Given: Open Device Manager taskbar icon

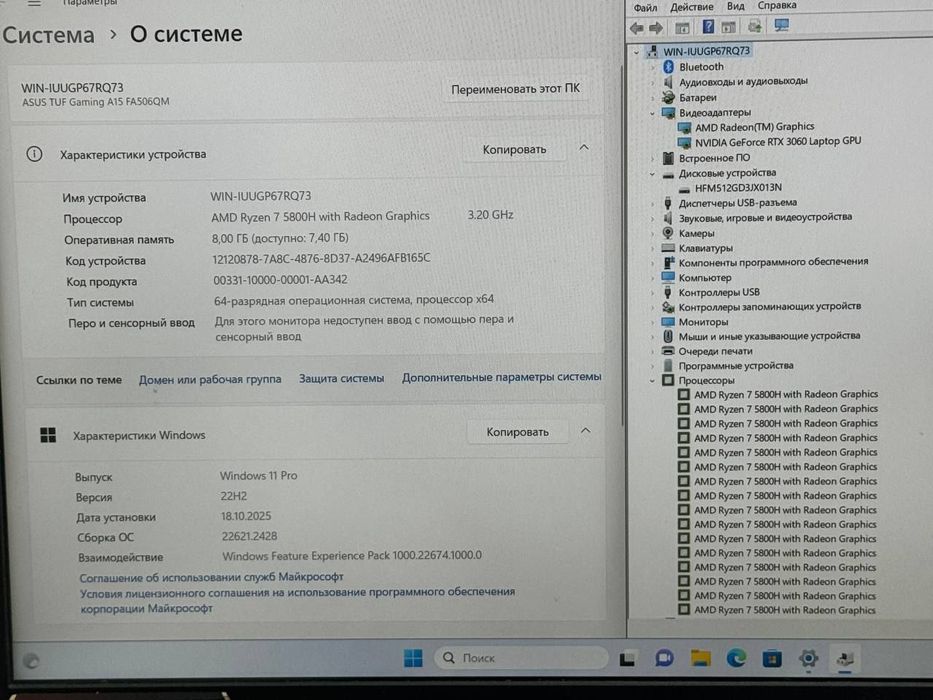Looking at the screenshot, I should pyautogui.click(x=845, y=659).
